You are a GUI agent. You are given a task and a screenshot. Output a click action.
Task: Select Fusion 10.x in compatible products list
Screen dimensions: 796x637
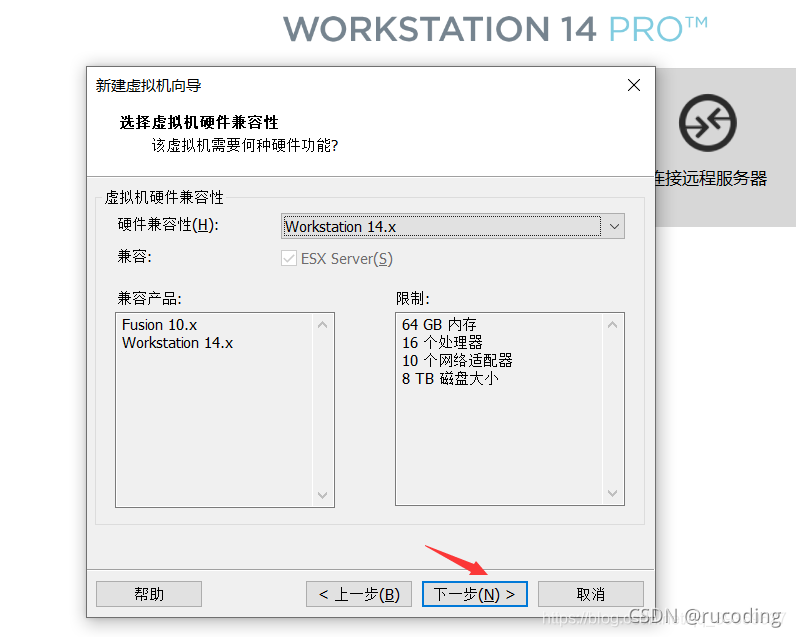(x=159, y=325)
